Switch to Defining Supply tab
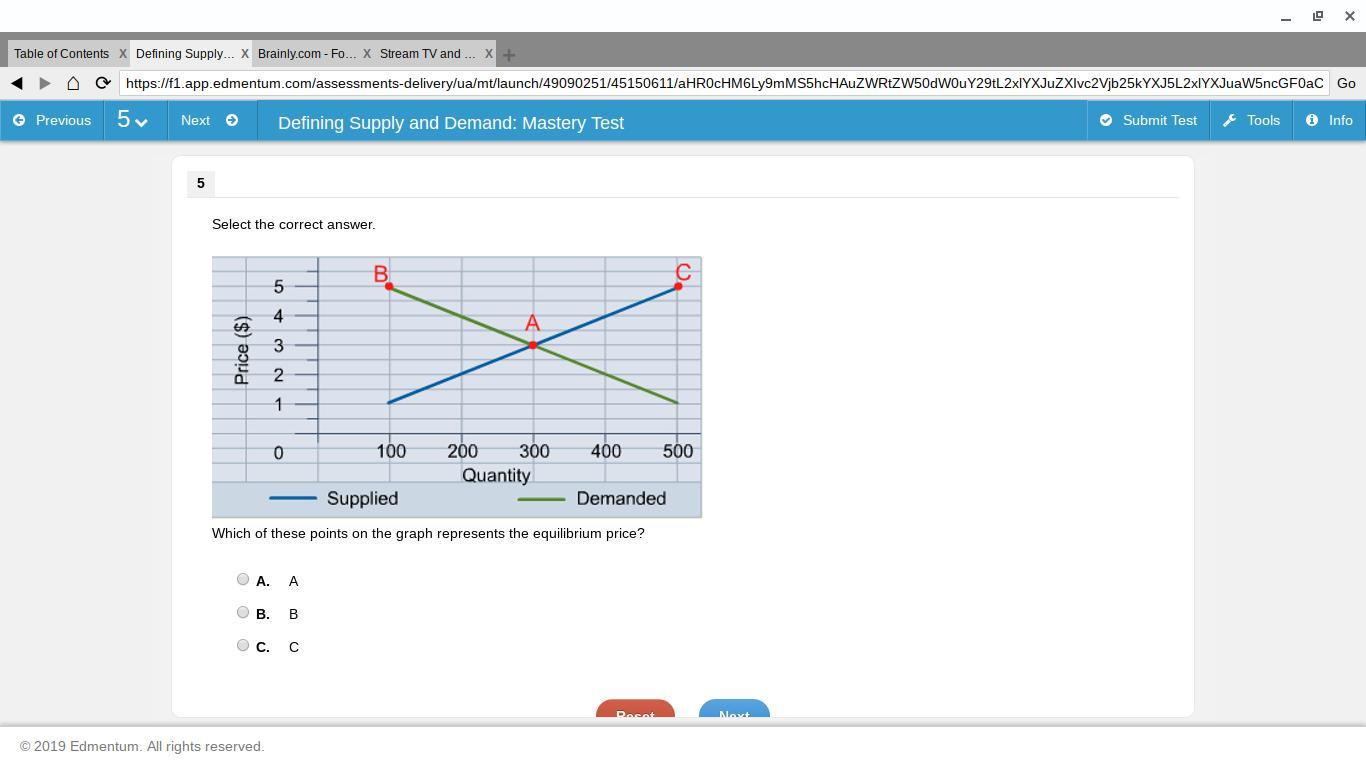The width and height of the screenshot is (1366, 768). (x=185, y=54)
